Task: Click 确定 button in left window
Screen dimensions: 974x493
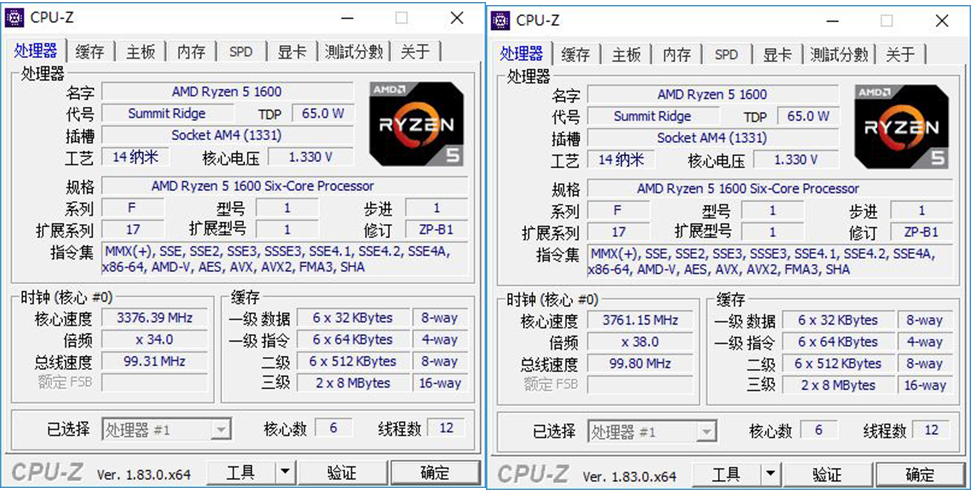Action: pyautogui.click(x=435, y=473)
